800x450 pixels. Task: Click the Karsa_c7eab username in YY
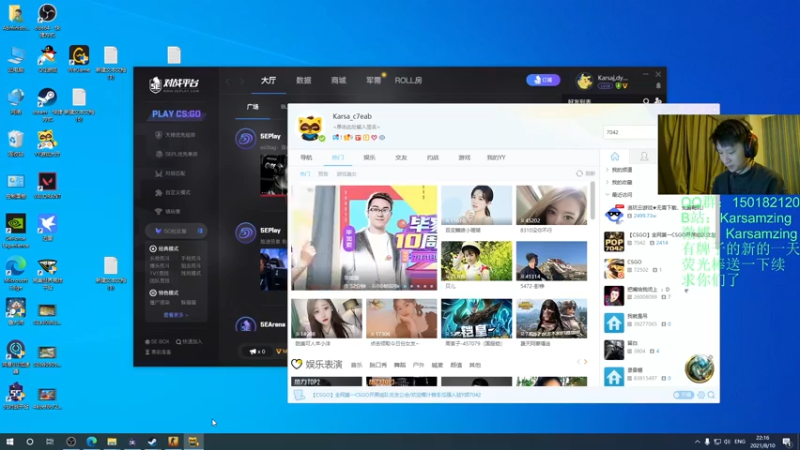[352, 116]
